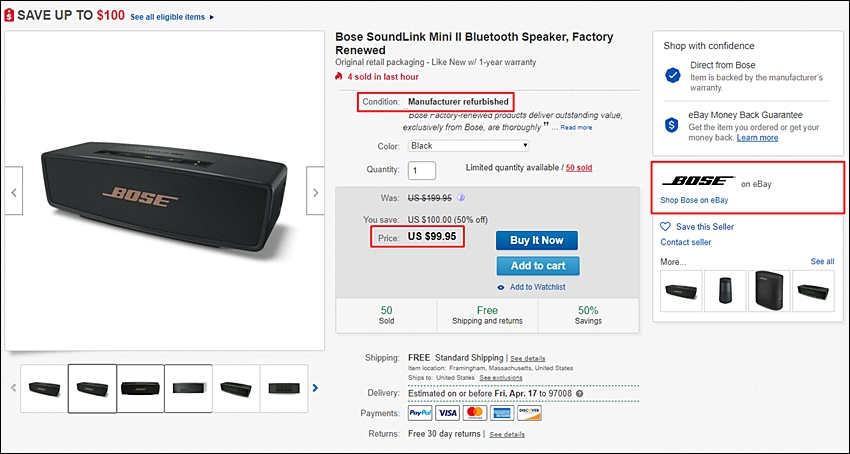Click the Discover card icon
Viewport: 850px width, 454px height.
point(529,413)
